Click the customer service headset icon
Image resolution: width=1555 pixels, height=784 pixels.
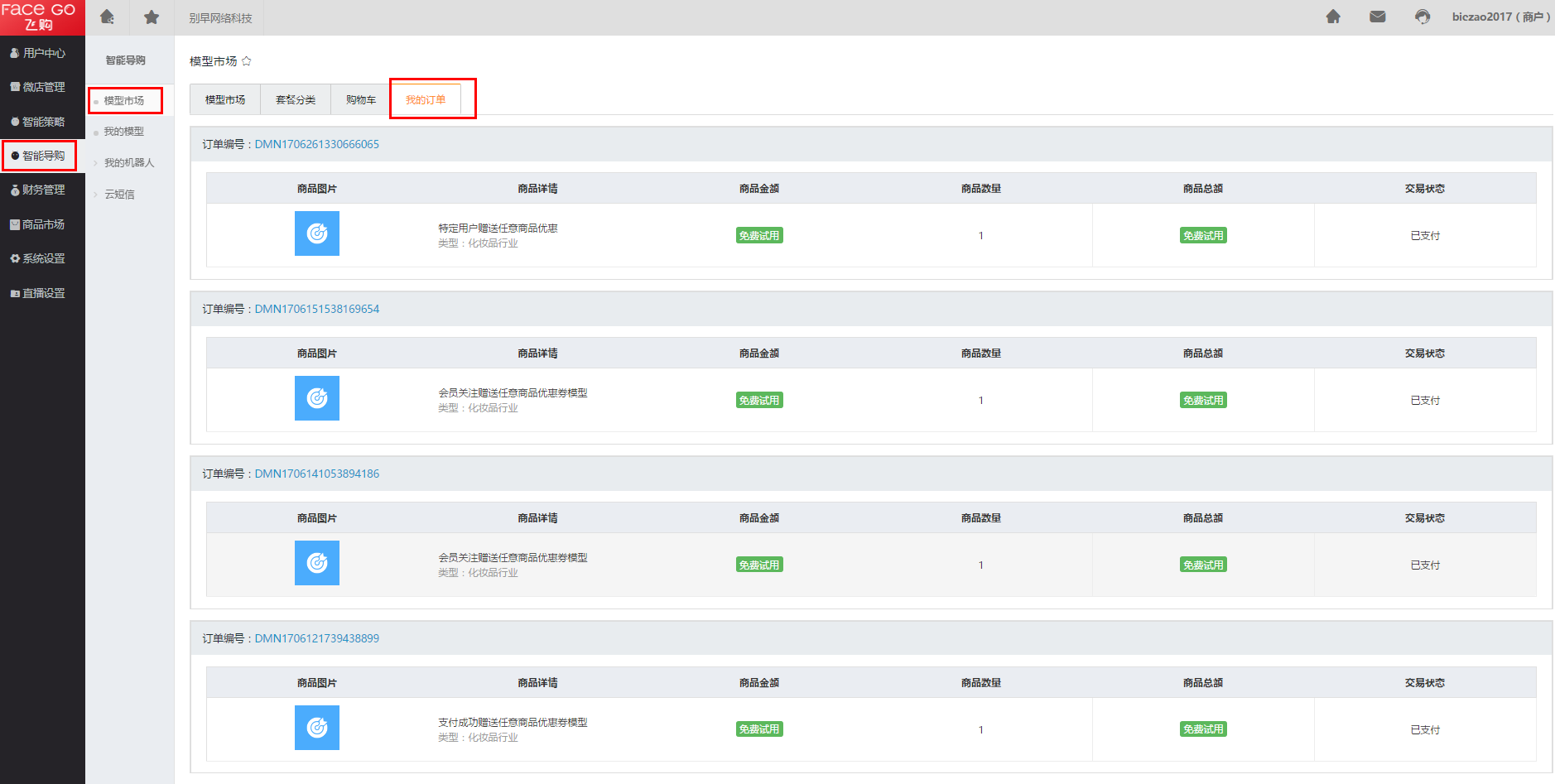[x=1422, y=17]
